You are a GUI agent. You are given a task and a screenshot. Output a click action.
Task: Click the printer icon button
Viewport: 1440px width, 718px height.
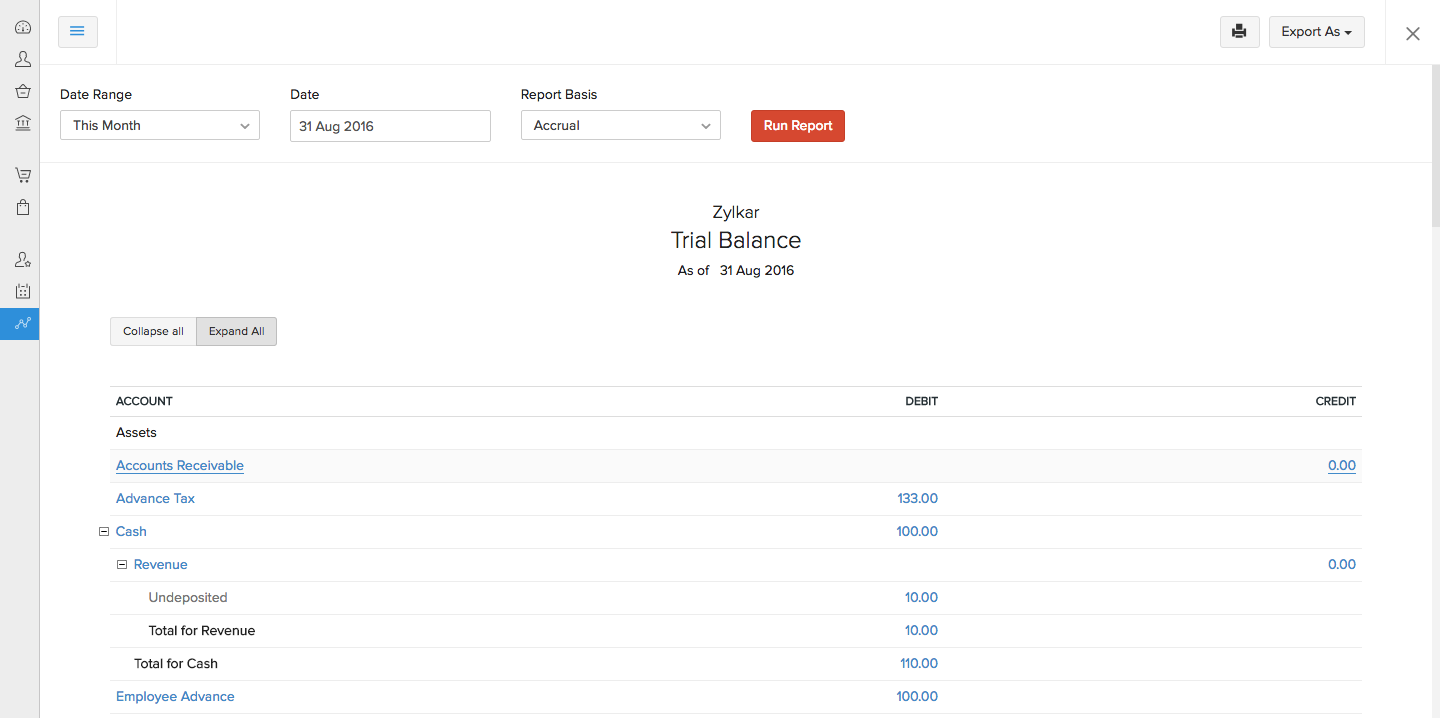[1239, 32]
